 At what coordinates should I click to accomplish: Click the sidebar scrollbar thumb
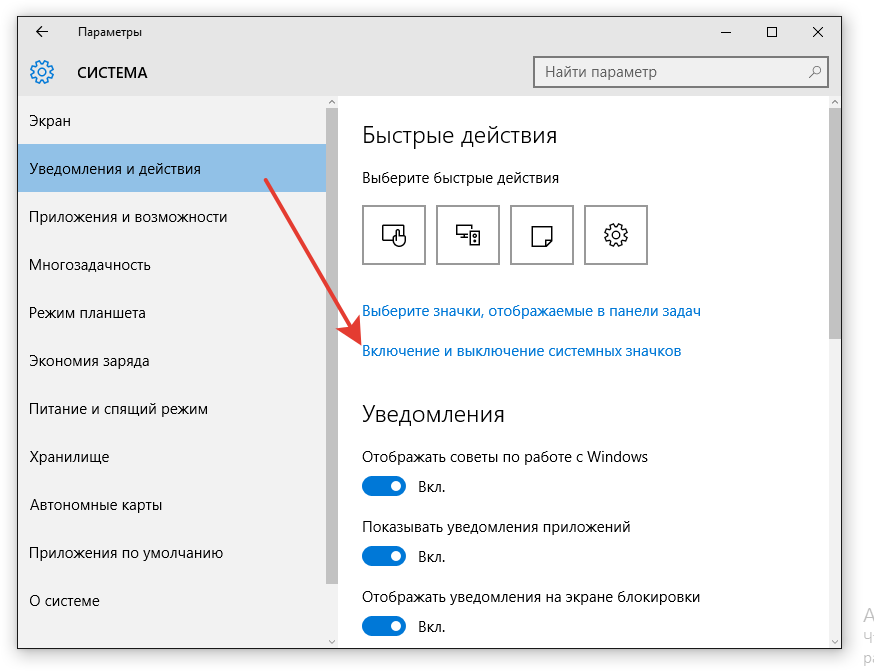pyautogui.click(x=332, y=346)
